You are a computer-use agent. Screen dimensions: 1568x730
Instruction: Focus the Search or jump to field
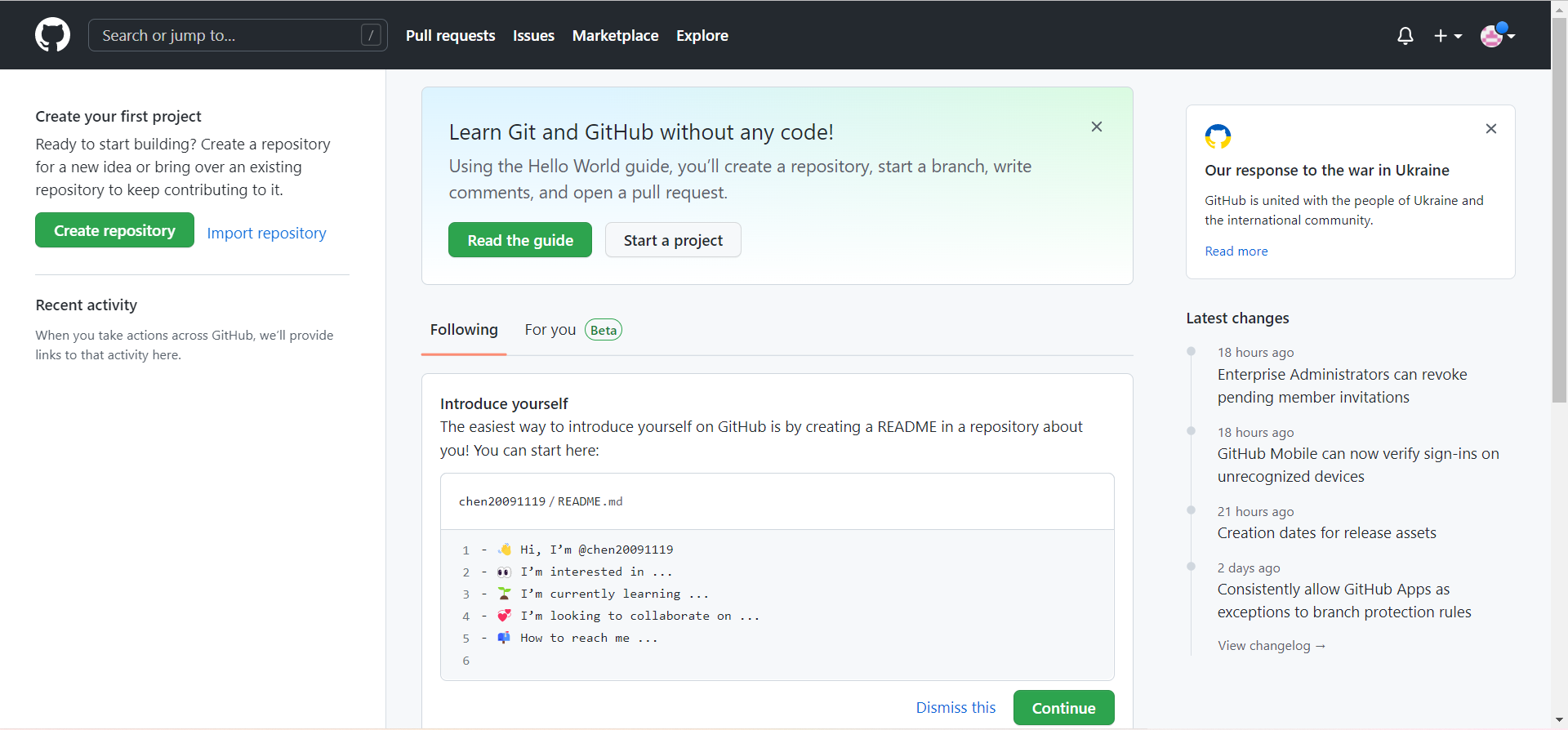(238, 35)
